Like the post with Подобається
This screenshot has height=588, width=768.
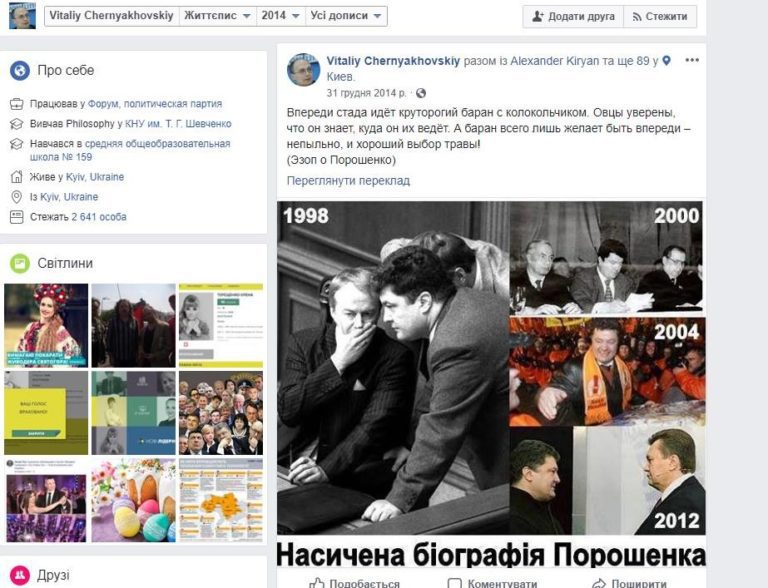click(355, 584)
